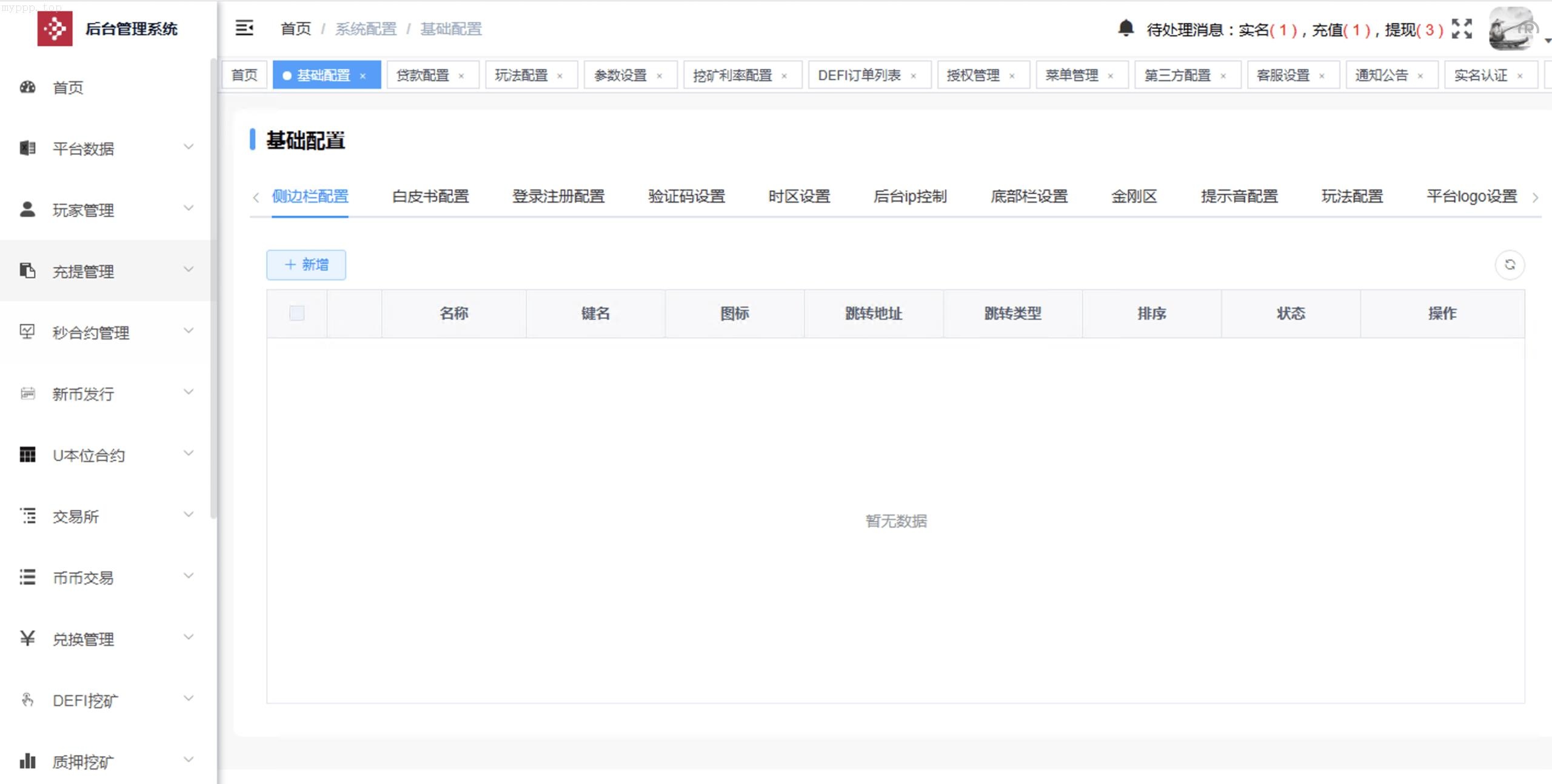
Task: Expand the 充提管理 menu chevron
Action: pos(189,270)
